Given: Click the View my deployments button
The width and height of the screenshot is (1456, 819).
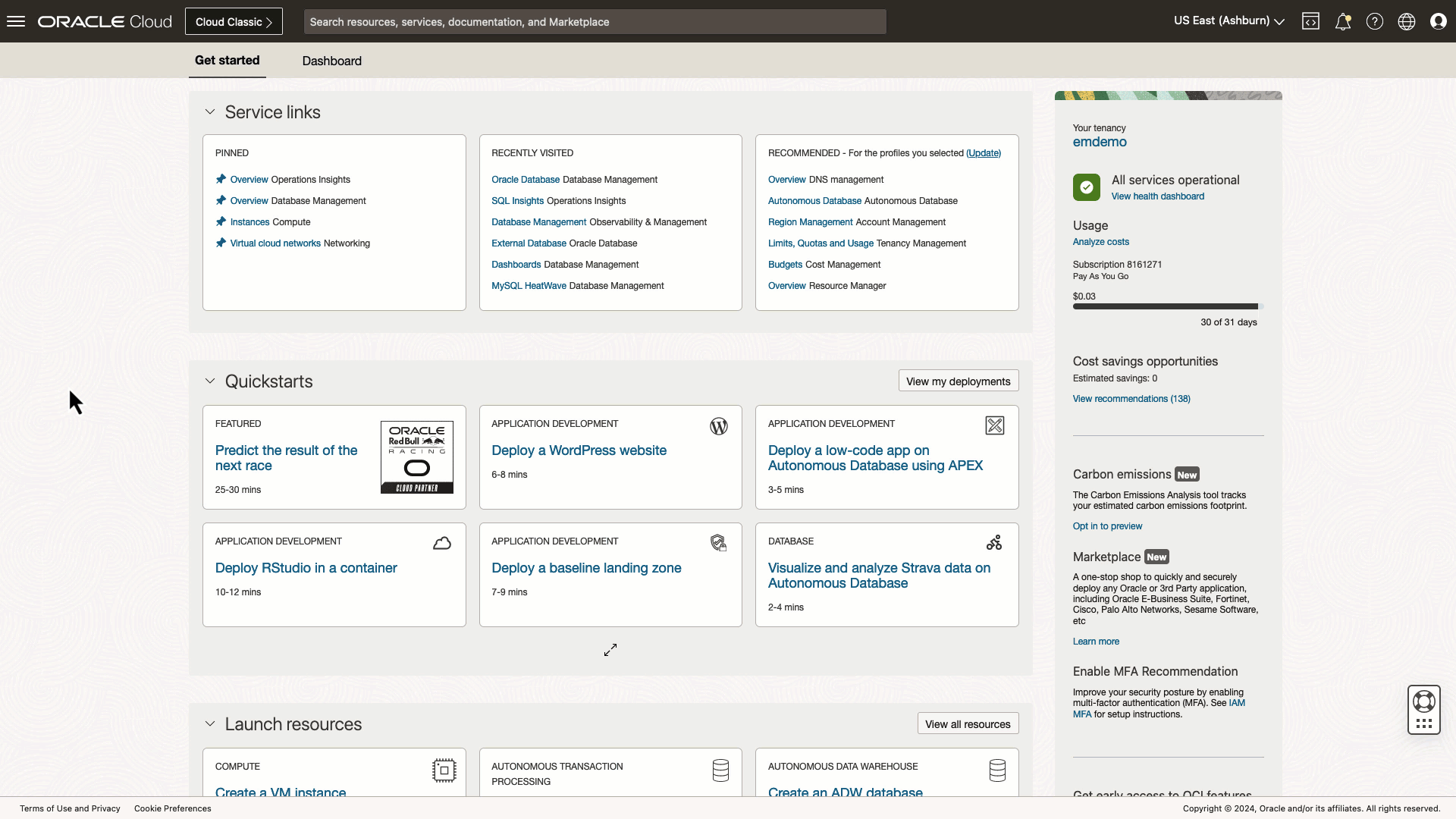Looking at the screenshot, I should [958, 381].
